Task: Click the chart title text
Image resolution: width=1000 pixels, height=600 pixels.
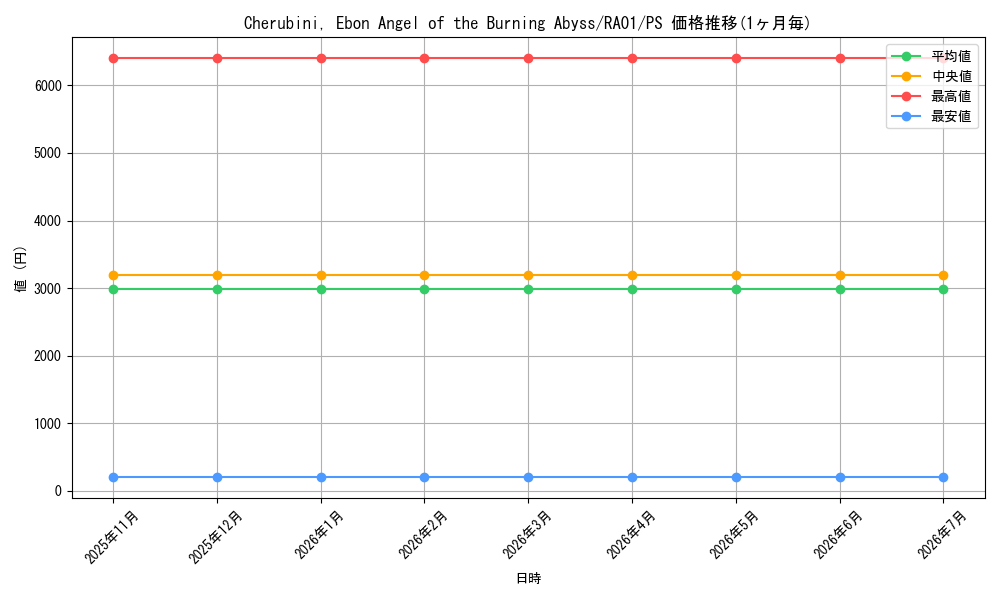Action: click(x=527, y=23)
